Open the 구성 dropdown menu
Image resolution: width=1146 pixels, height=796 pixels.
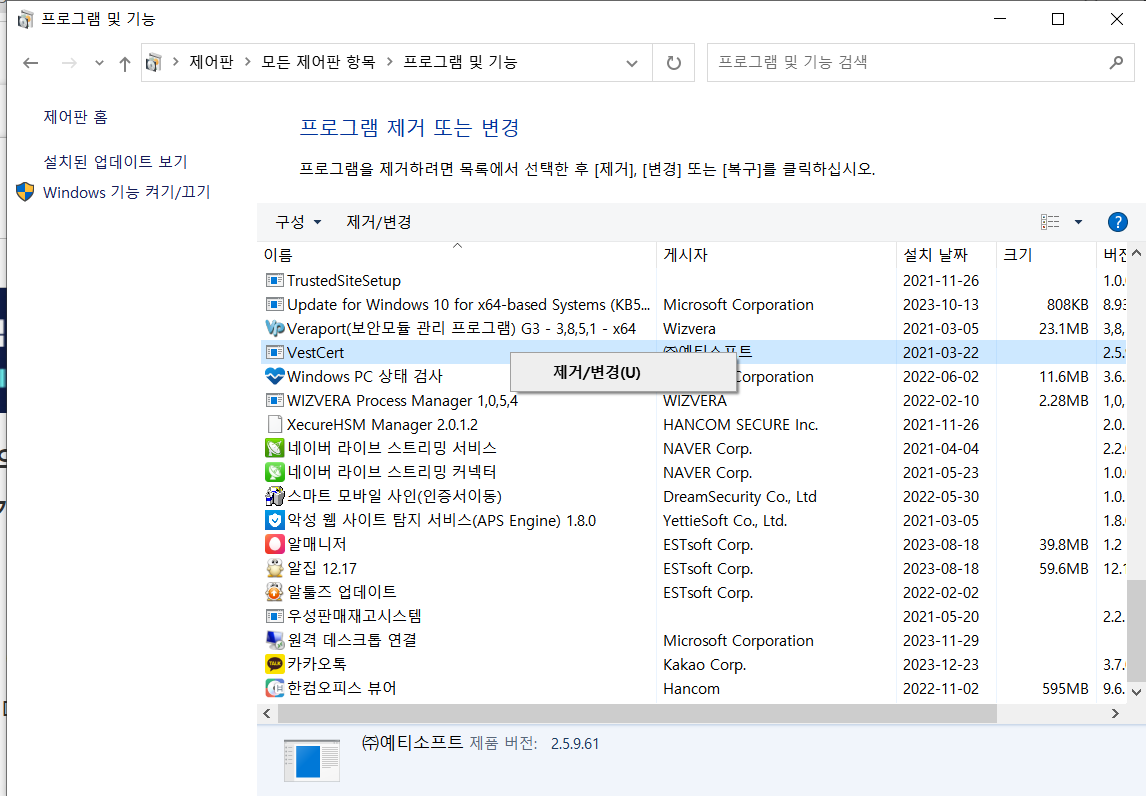coord(298,222)
